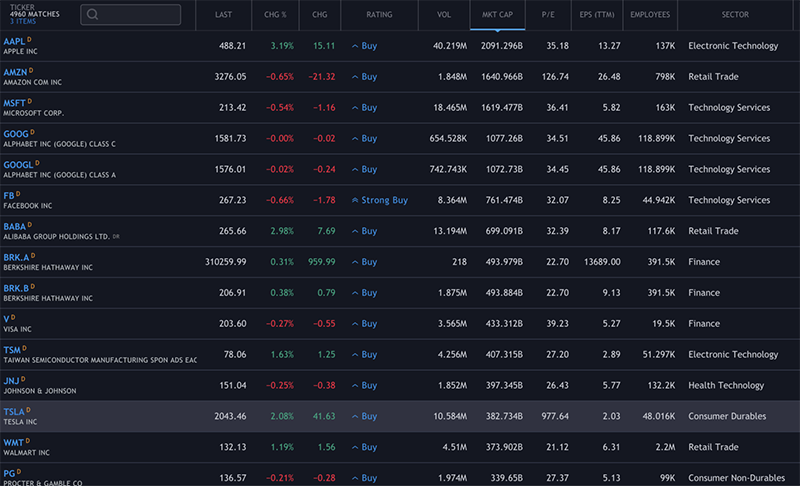Click Berkshire's last price 310259.99
Viewport: 800px width, 486px height.
[226, 262]
